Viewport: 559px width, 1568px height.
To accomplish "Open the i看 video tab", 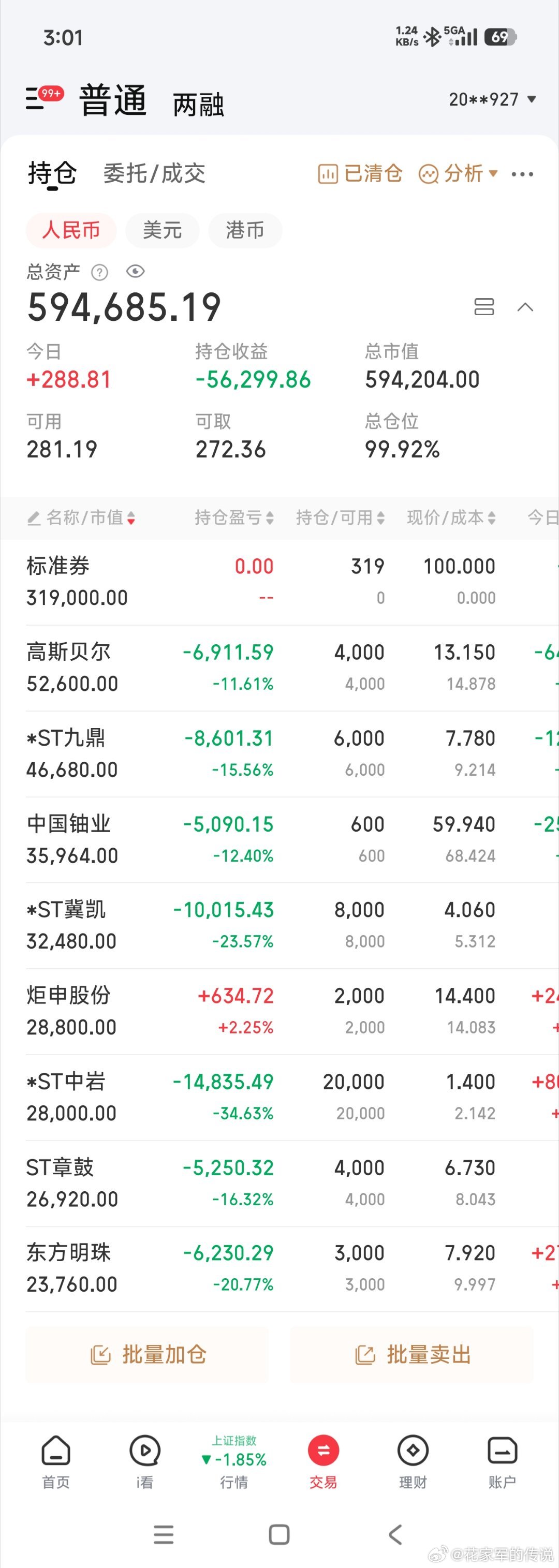I will (145, 1461).
